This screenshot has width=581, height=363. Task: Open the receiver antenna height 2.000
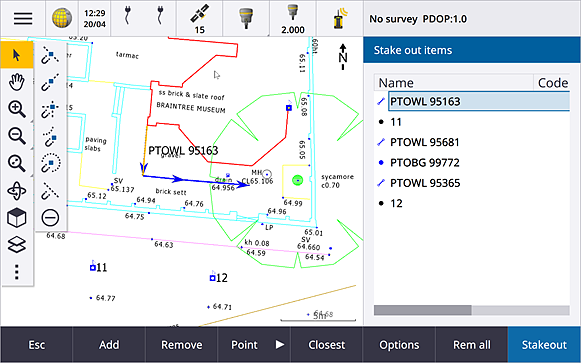click(293, 18)
